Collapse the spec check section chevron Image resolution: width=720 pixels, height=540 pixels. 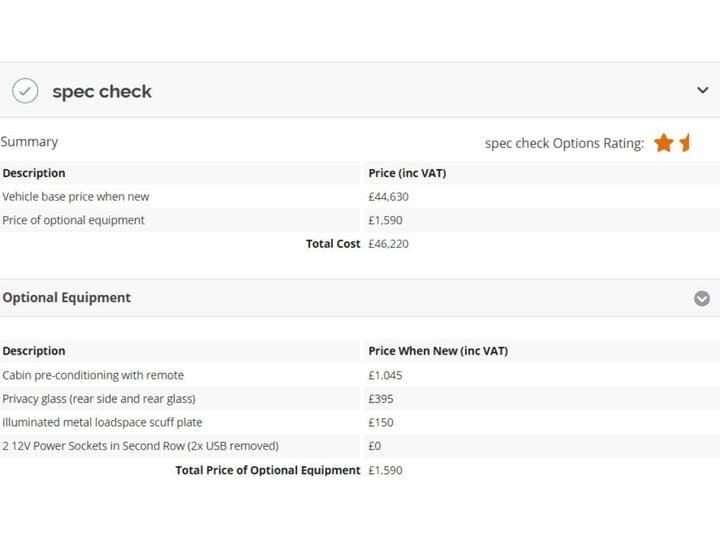click(702, 90)
